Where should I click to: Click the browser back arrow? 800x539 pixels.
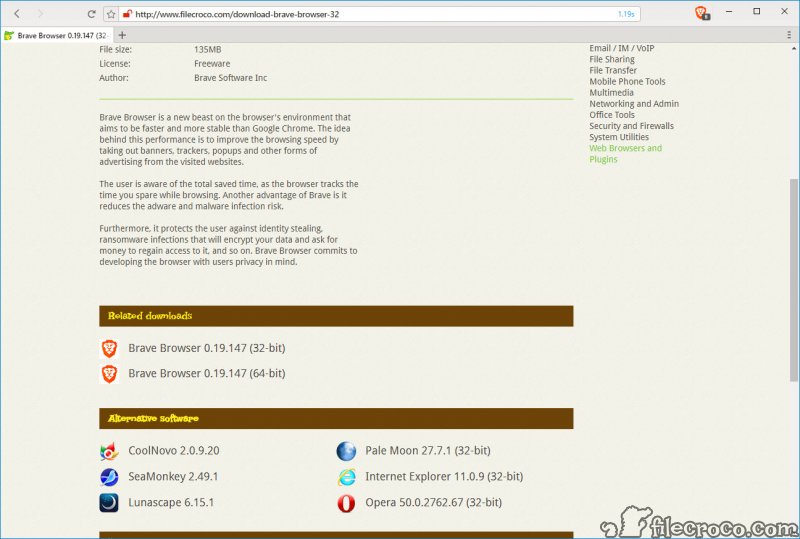click(17, 14)
